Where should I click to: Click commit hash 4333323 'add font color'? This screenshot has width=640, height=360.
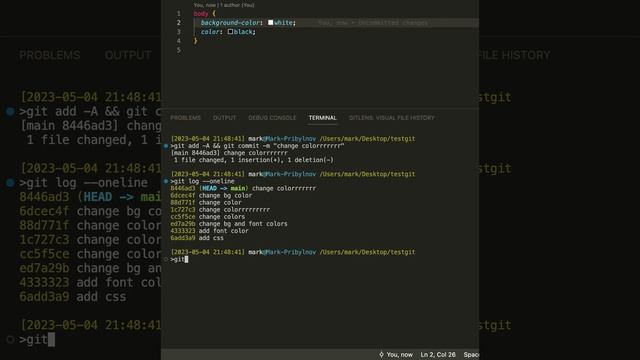tap(183, 231)
